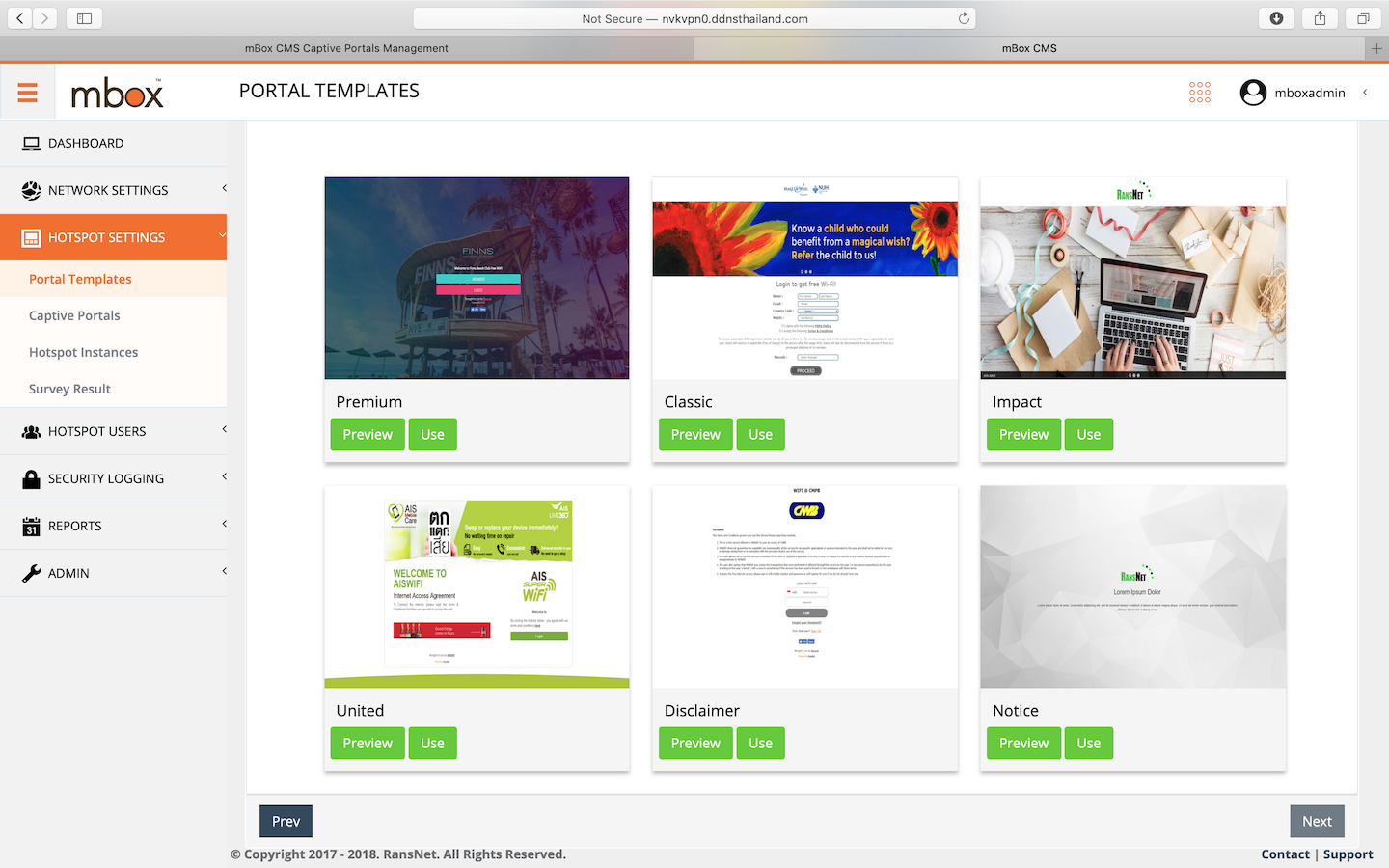Click the Admin wrench icon
Viewport: 1389px width, 868px height.
coord(32,573)
